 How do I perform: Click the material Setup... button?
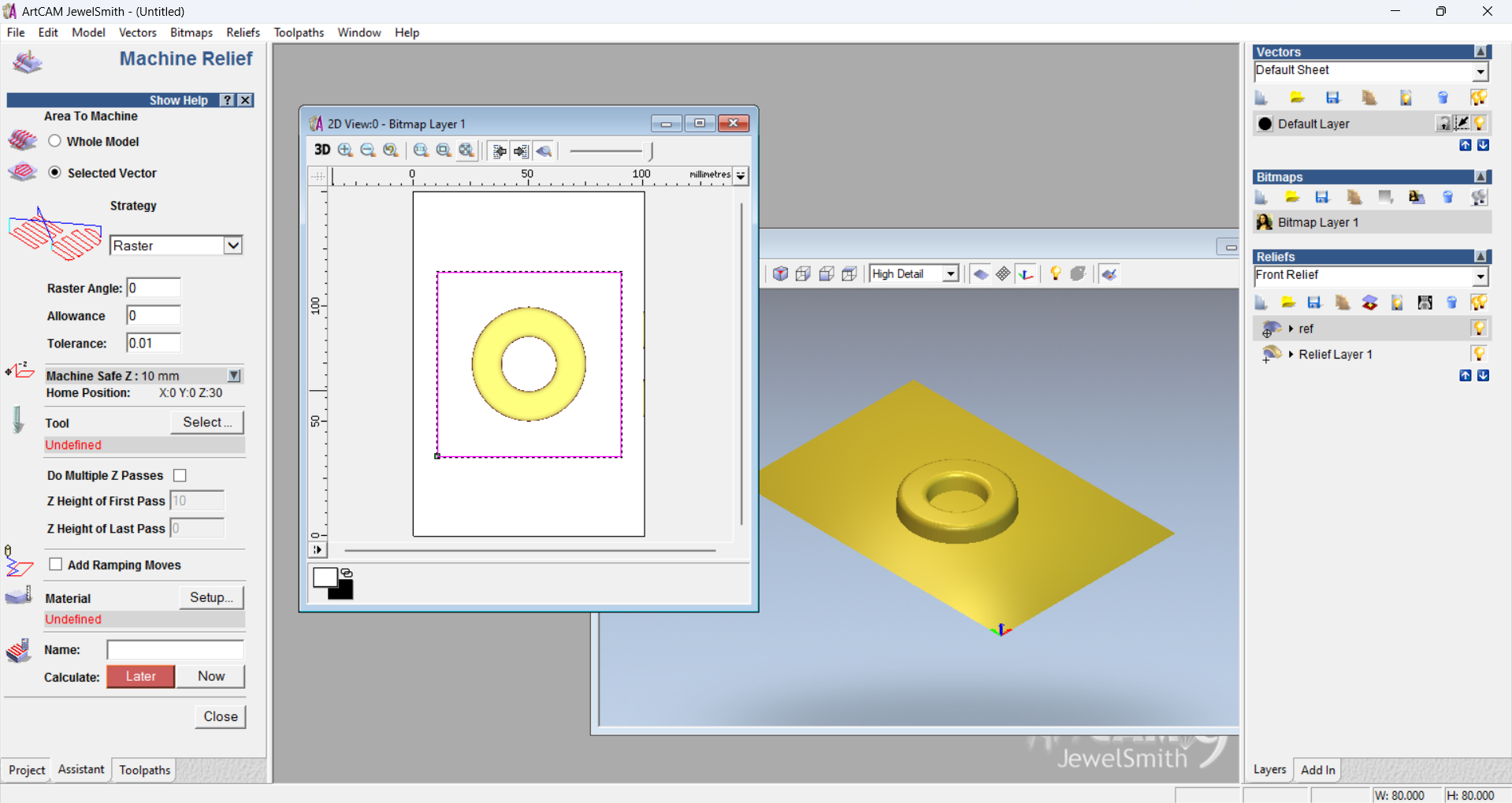click(x=211, y=597)
